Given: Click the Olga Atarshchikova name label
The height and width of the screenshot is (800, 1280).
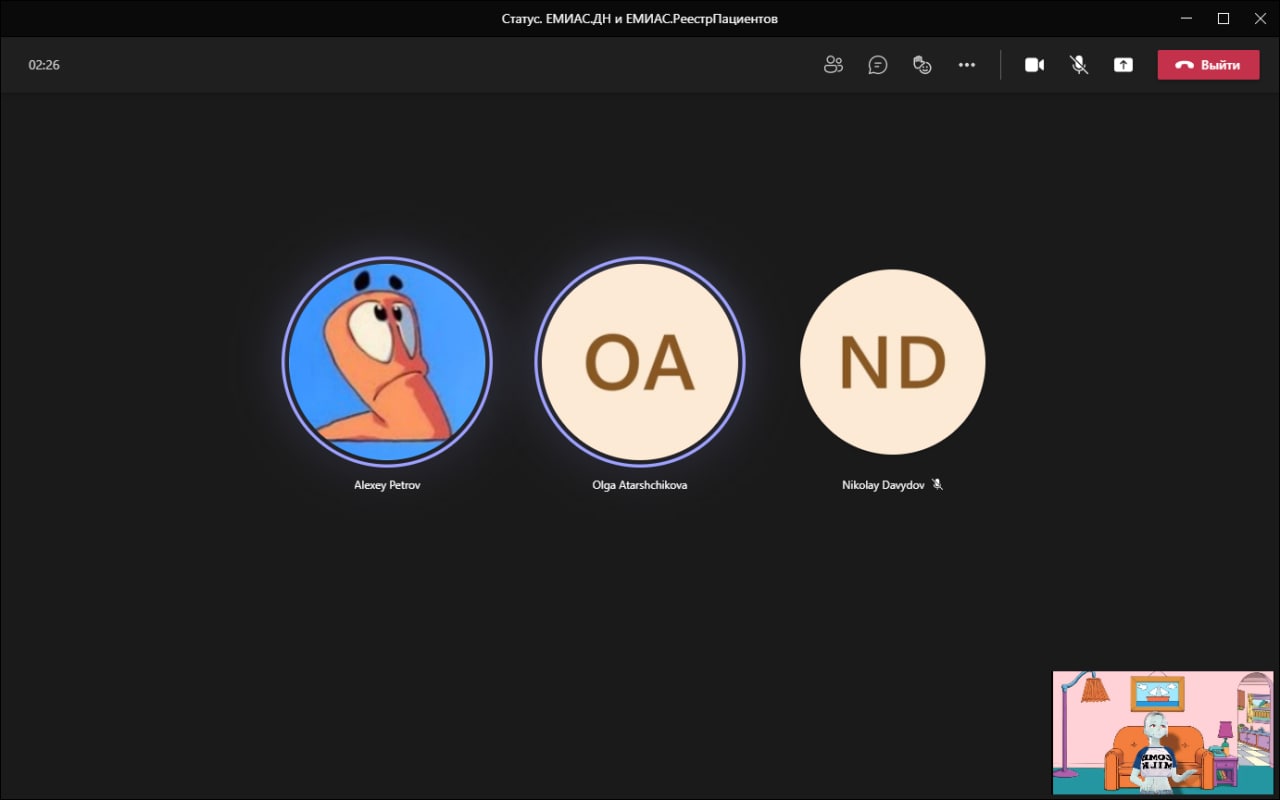Looking at the screenshot, I should click(x=640, y=485).
